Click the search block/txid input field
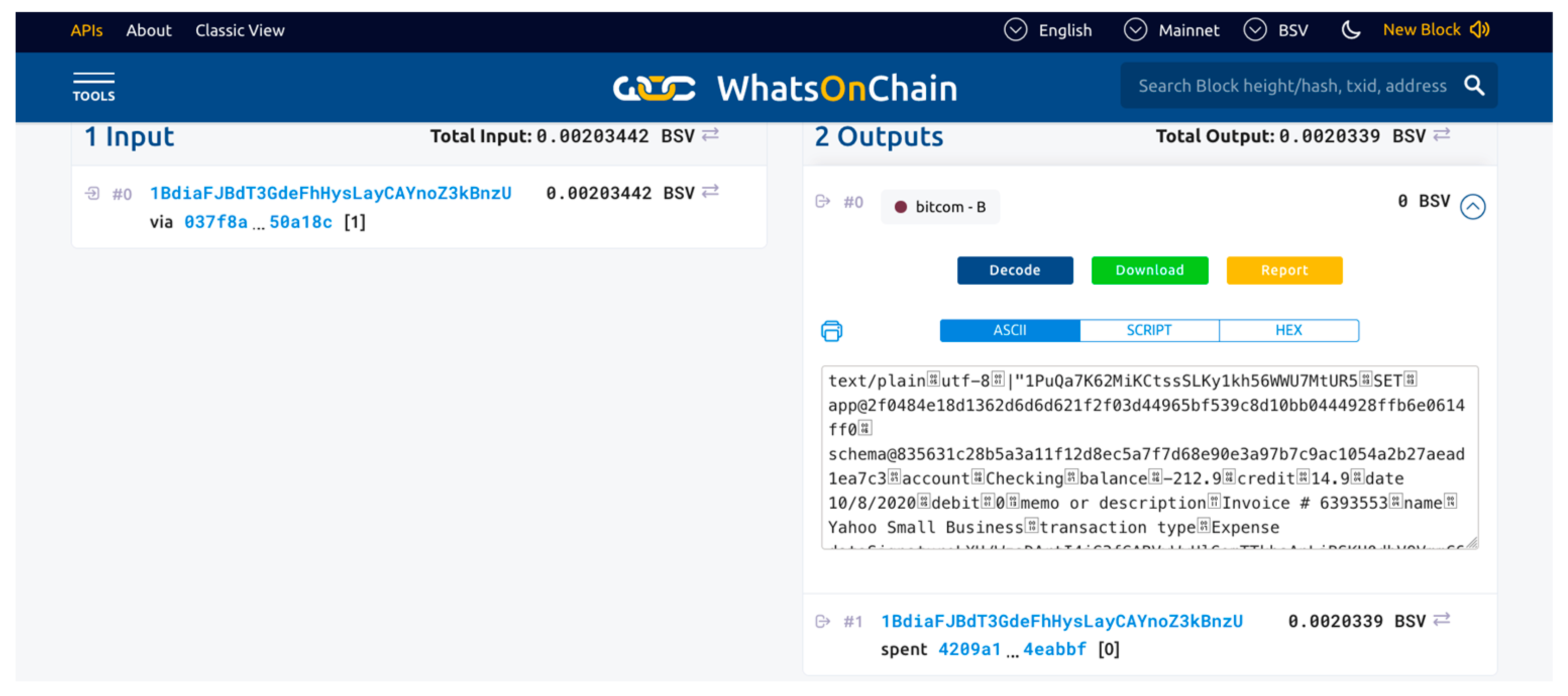This screenshot has height=696, width=1568. tap(1291, 86)
